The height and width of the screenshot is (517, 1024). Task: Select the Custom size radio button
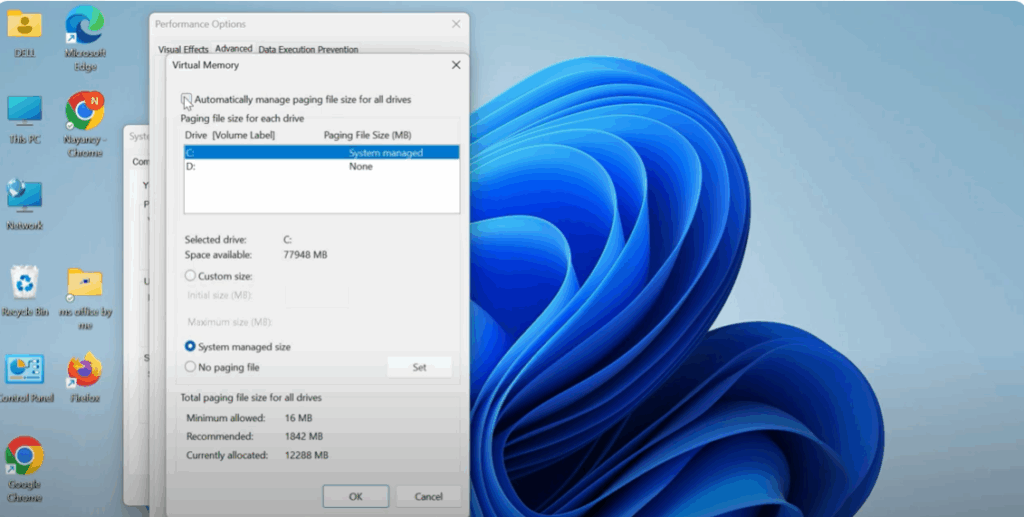coord(190,276)
